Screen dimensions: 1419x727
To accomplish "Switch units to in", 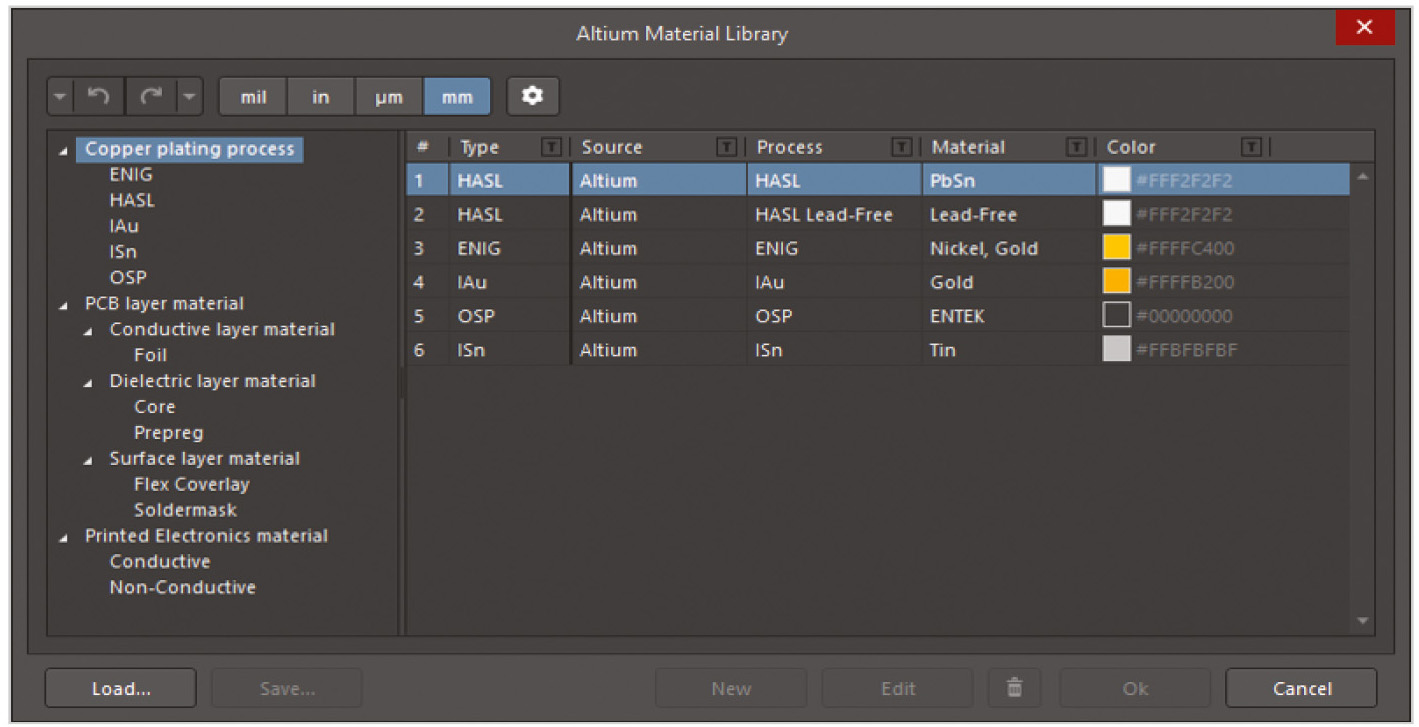I will [321, 97].
